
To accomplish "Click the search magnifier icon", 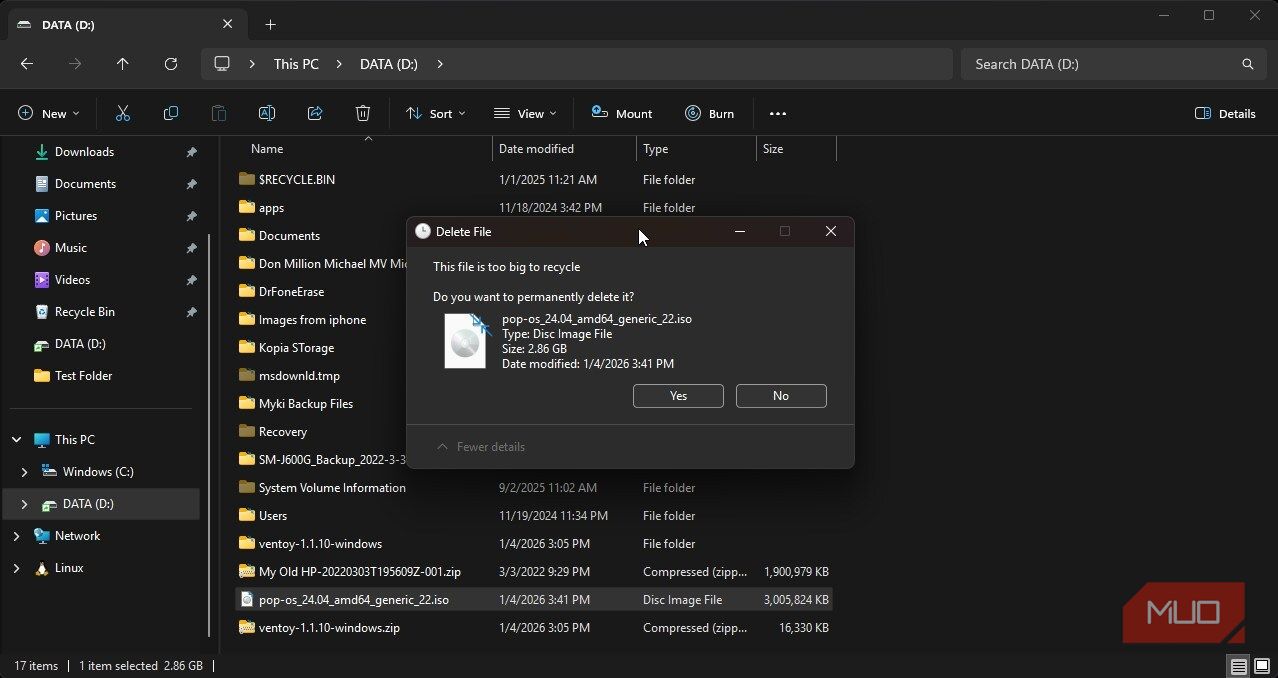I will click(1247, 64).
